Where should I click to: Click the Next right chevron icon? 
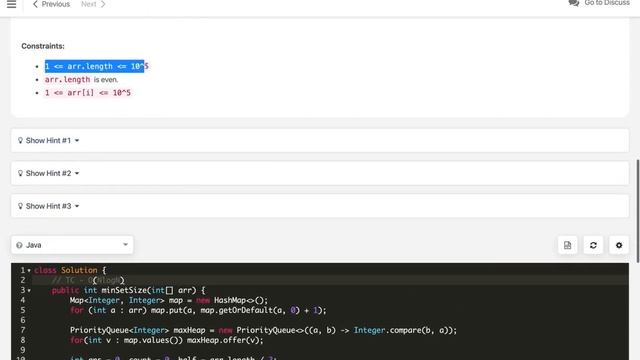coord(103,4)
